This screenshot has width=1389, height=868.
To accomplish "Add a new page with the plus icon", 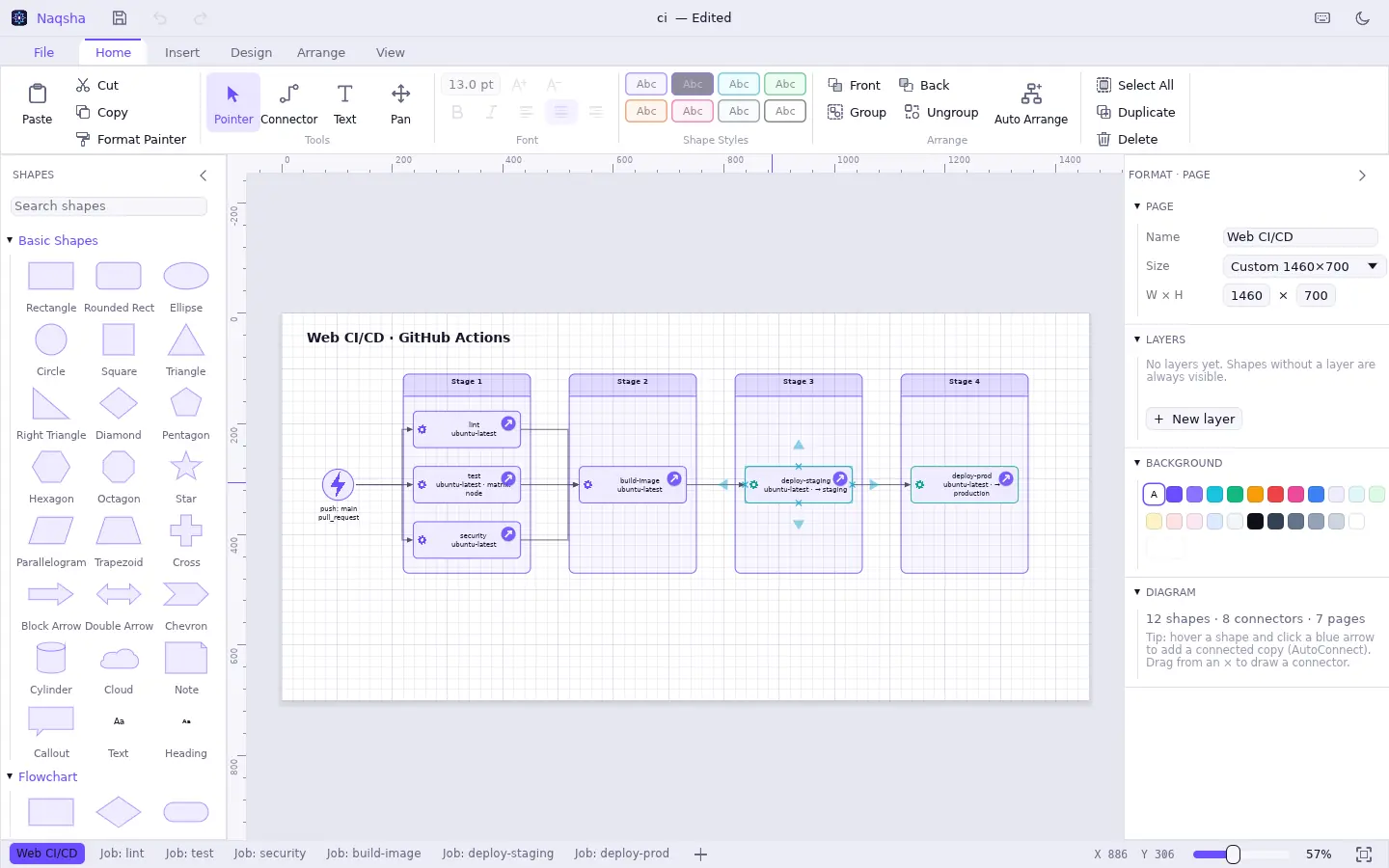I will (x=700, y=854).
